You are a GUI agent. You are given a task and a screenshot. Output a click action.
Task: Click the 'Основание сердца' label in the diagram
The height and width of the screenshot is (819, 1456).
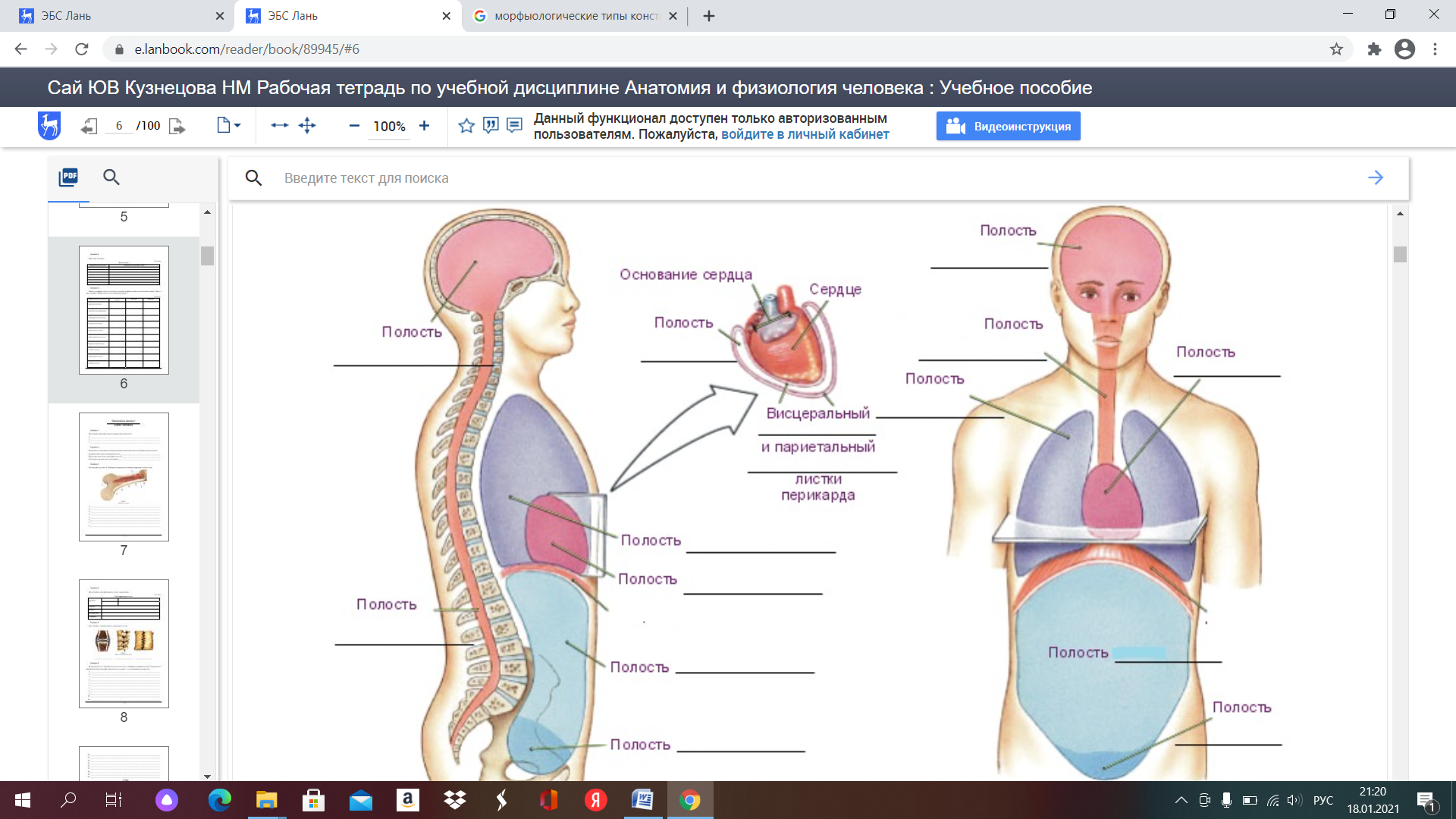[x=686, y=275]
